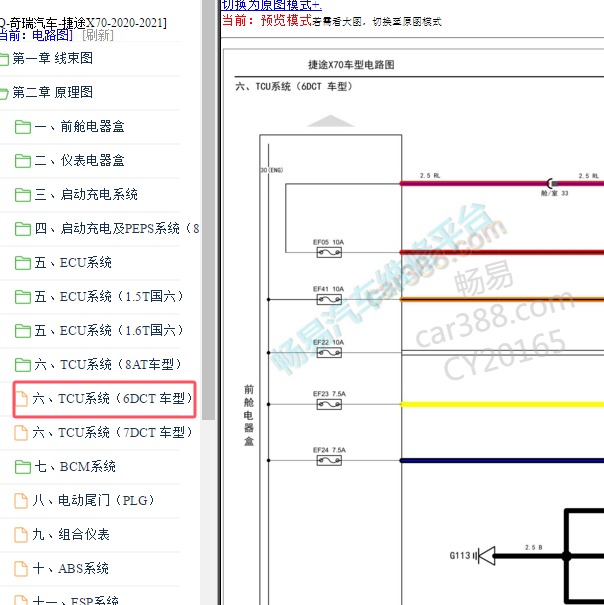This screenshot has width=604, height=605.
Task: Click heading 六、TCU系统（6DCT 车型） in diagram
Action: coord(294,86)
